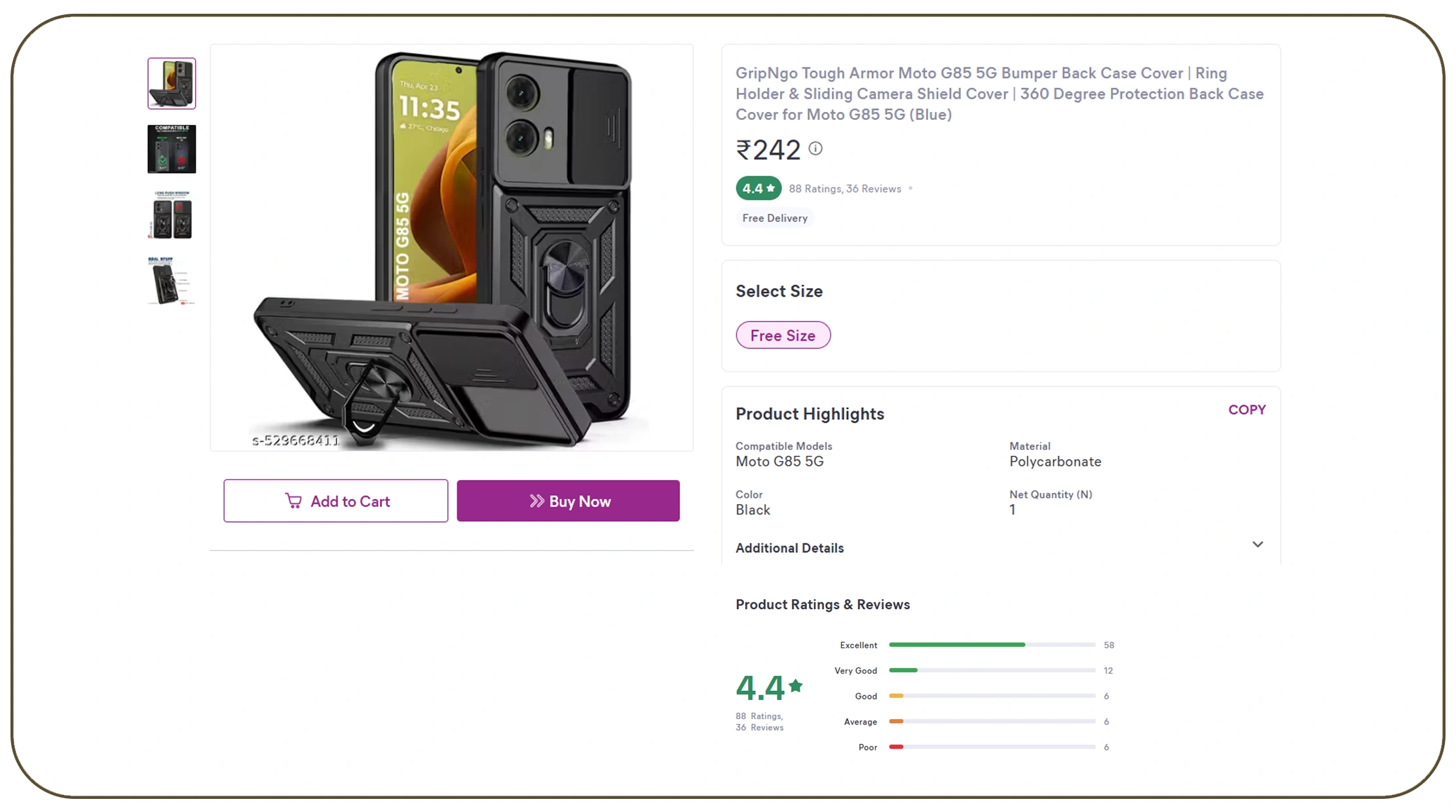Screen dimensions: 1456x812
Task: Click the COPY link for product highlights
Action: 1246,409
